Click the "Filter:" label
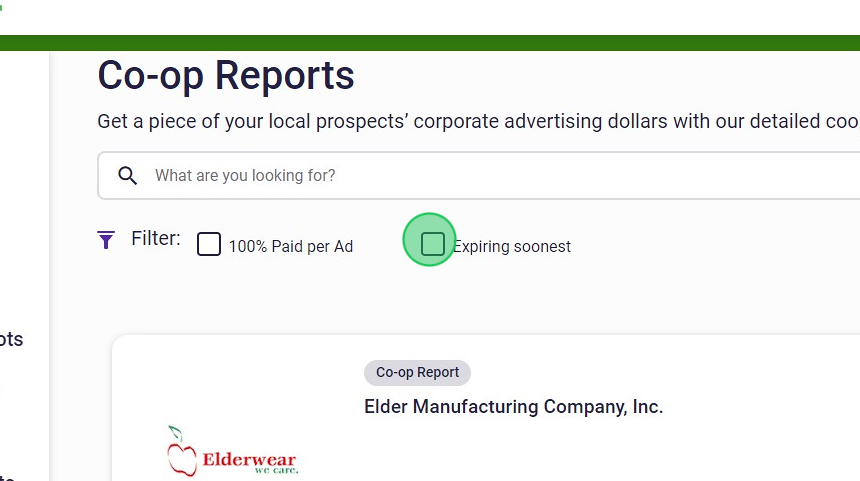Screen dimensions: 860x481 [156, 239]
